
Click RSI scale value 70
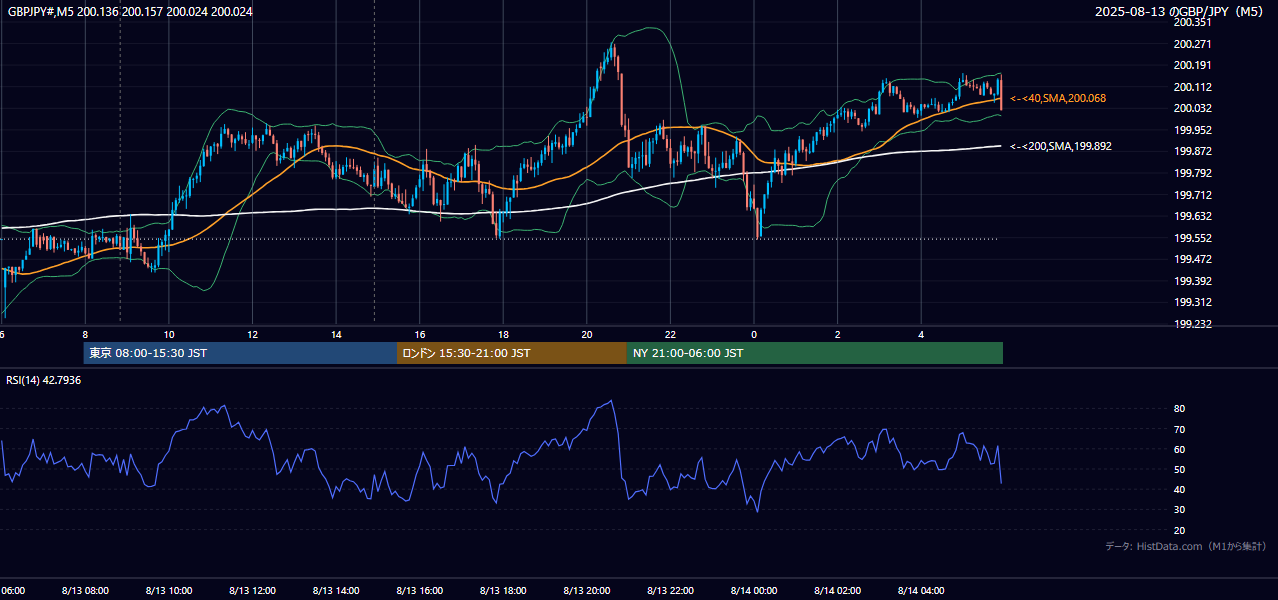coord(1180,429)
